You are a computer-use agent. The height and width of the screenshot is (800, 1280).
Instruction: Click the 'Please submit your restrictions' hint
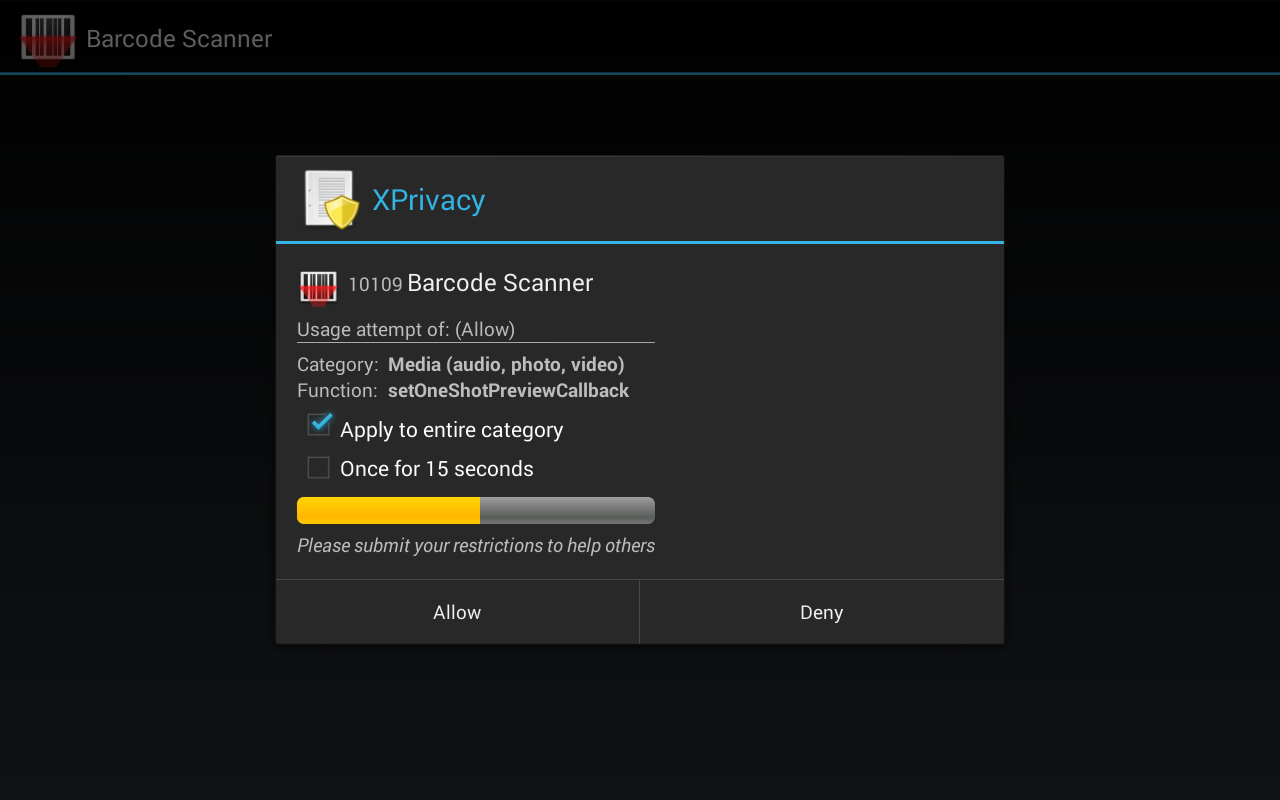[476, 546]
